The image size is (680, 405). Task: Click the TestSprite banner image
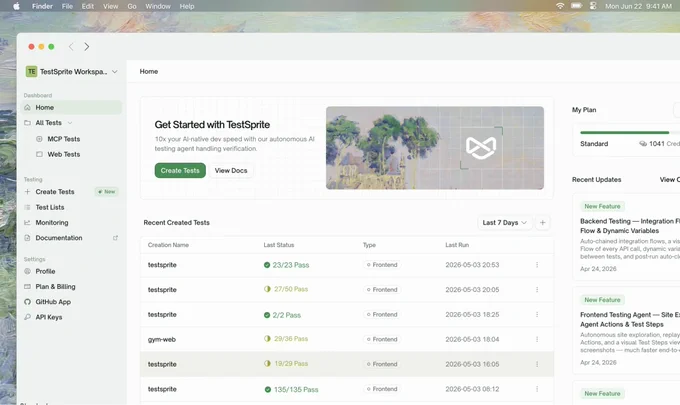(435, 148)
